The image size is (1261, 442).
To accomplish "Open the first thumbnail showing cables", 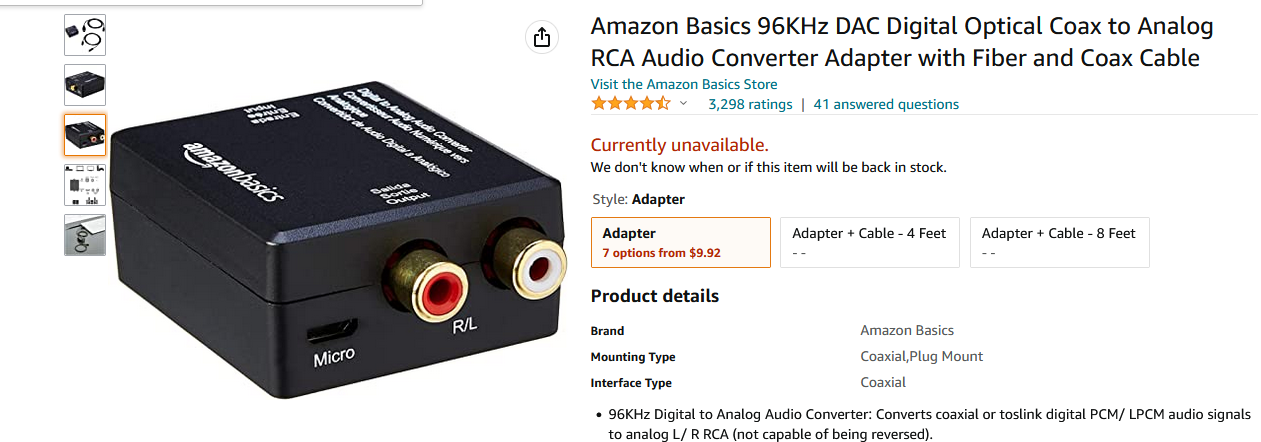I will [x=85, y=35].
